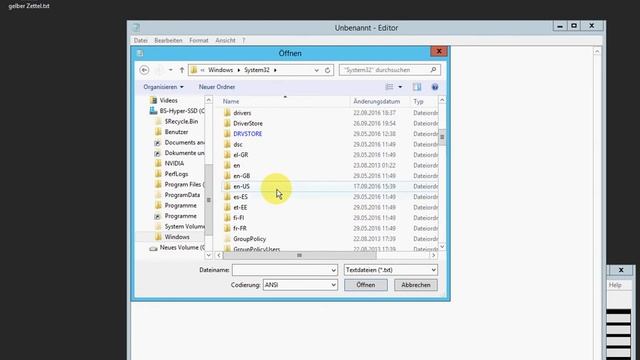Select the fi-FI folder

point(239,218)
